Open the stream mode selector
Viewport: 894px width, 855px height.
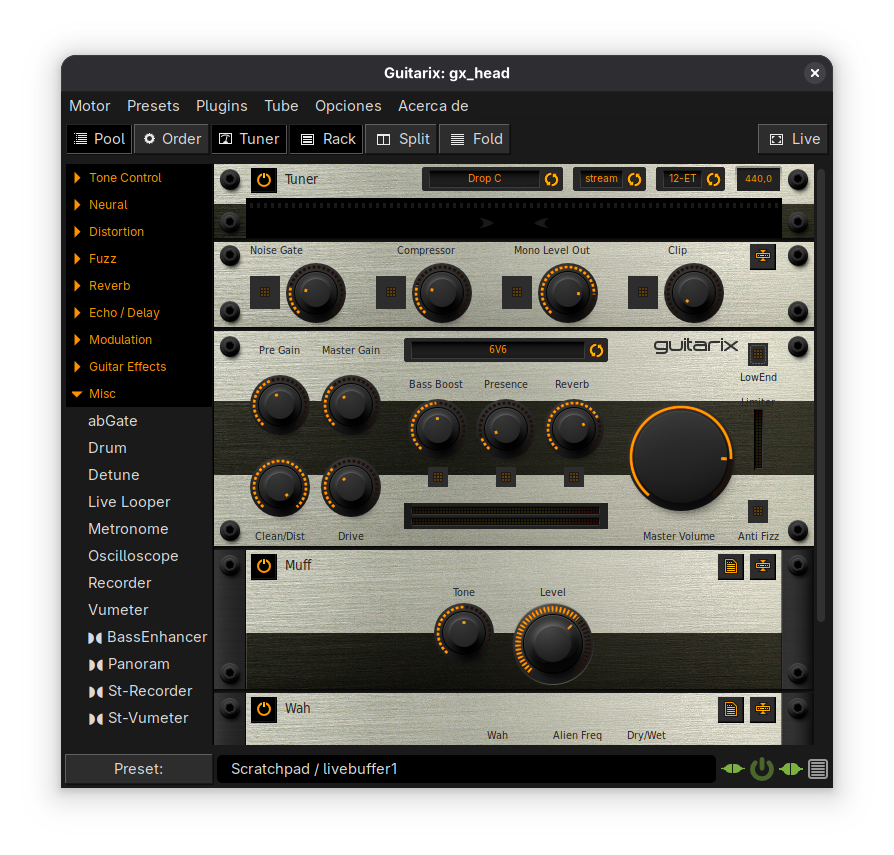(609, 179)
